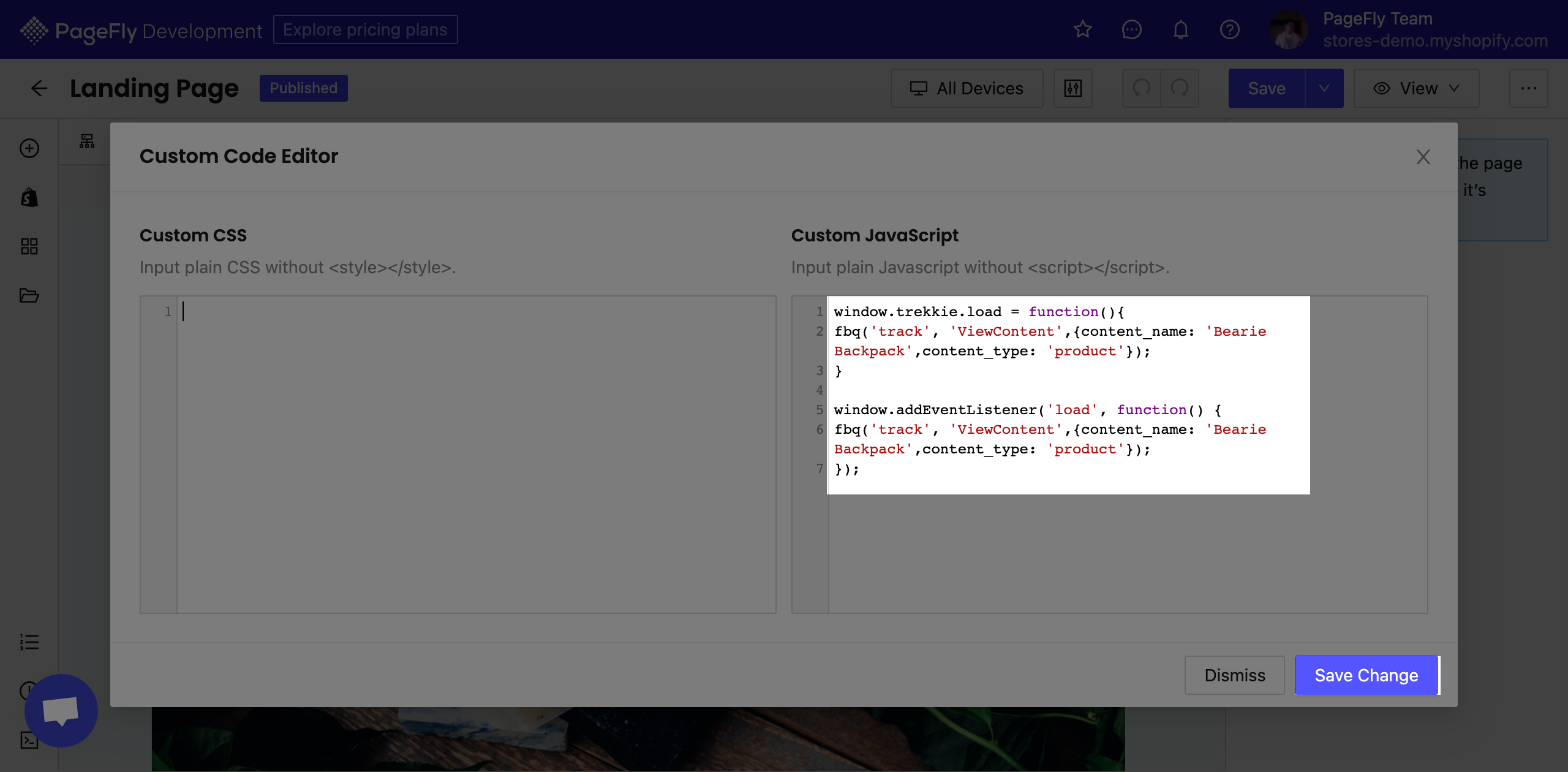The width and height of the screenshot is (1568, 772).
Task: Click the page structure tree icon
Action: click(87, 142)
